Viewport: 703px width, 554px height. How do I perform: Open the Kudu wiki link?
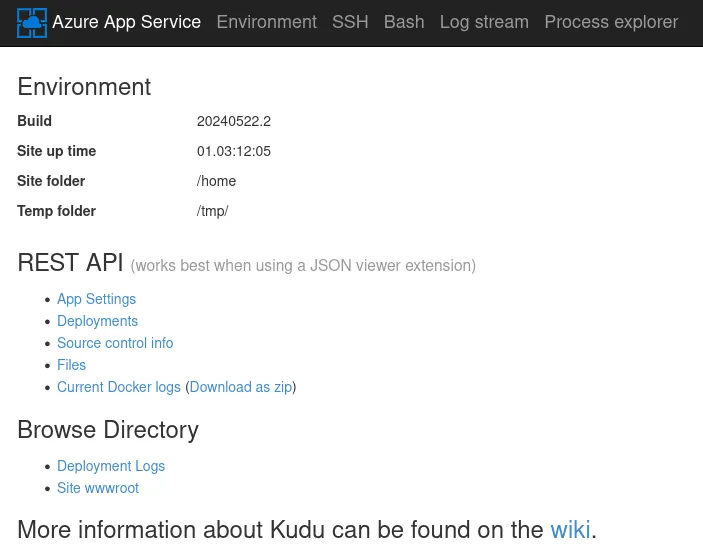coord(570,529)
